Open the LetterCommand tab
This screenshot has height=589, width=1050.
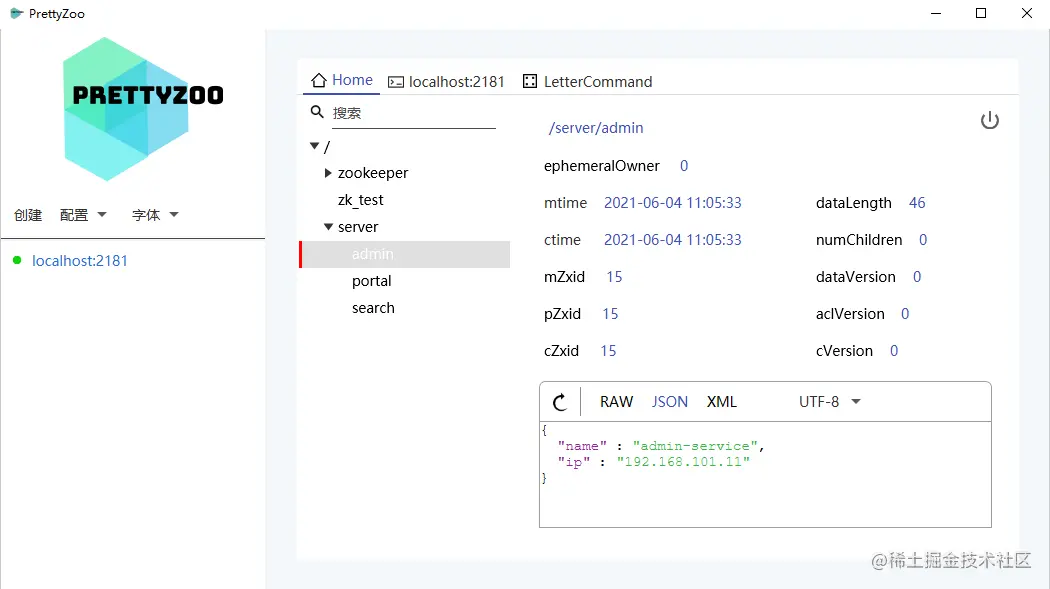(x=587, y=82)
